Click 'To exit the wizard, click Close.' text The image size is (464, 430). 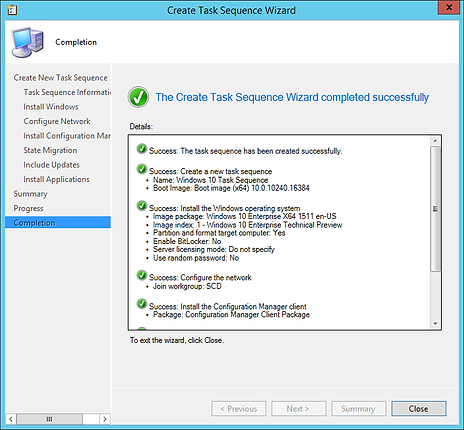point(177,340)
